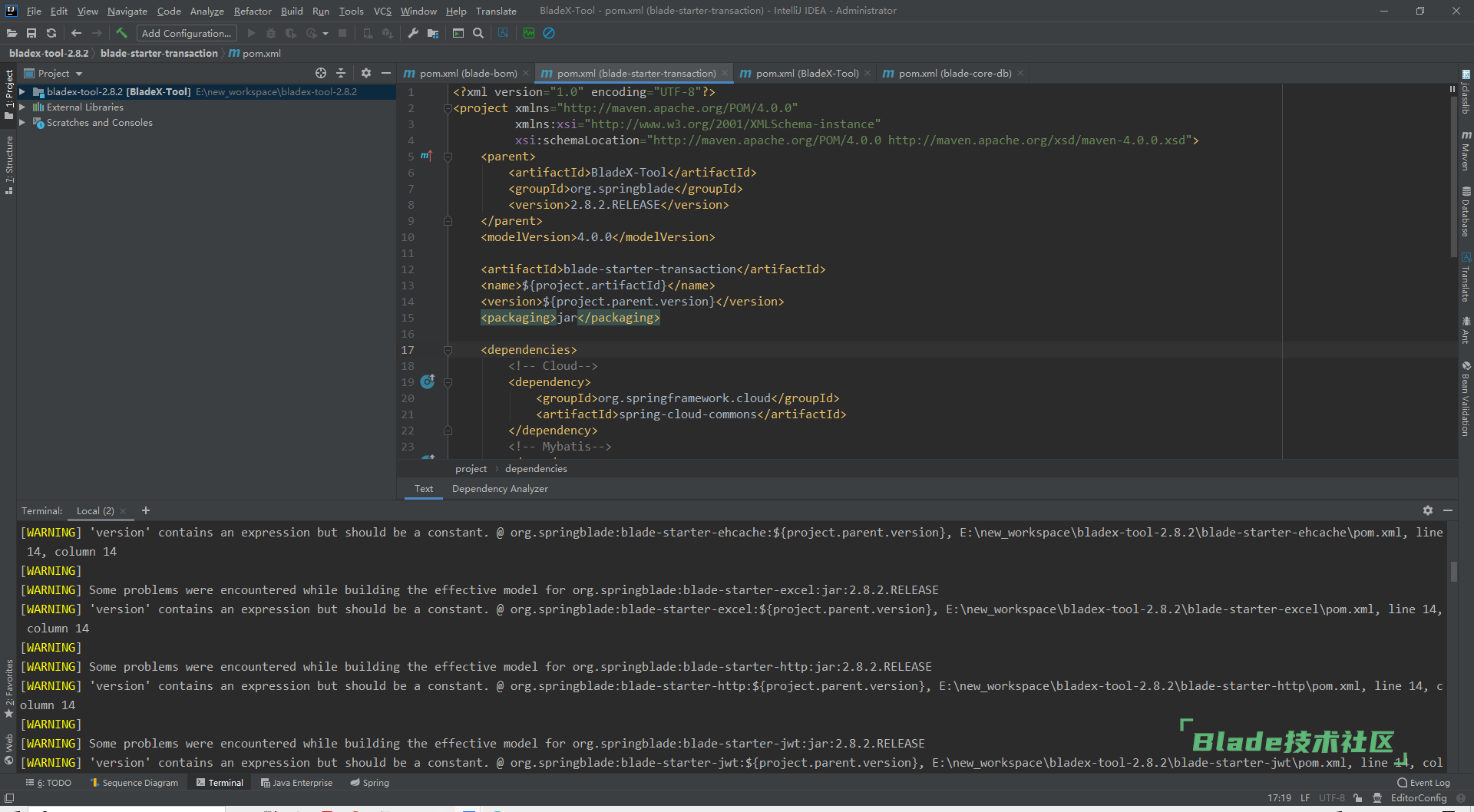Viewport: 1474px width, 812px height.
Task: Collapse the project tag fold marker on line 2
Action: 448,108
